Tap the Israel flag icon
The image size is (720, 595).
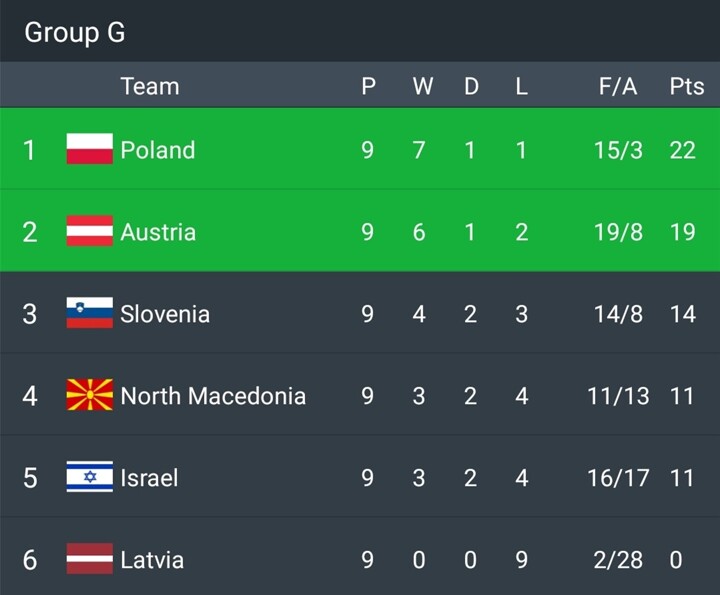tap(89, 477)
